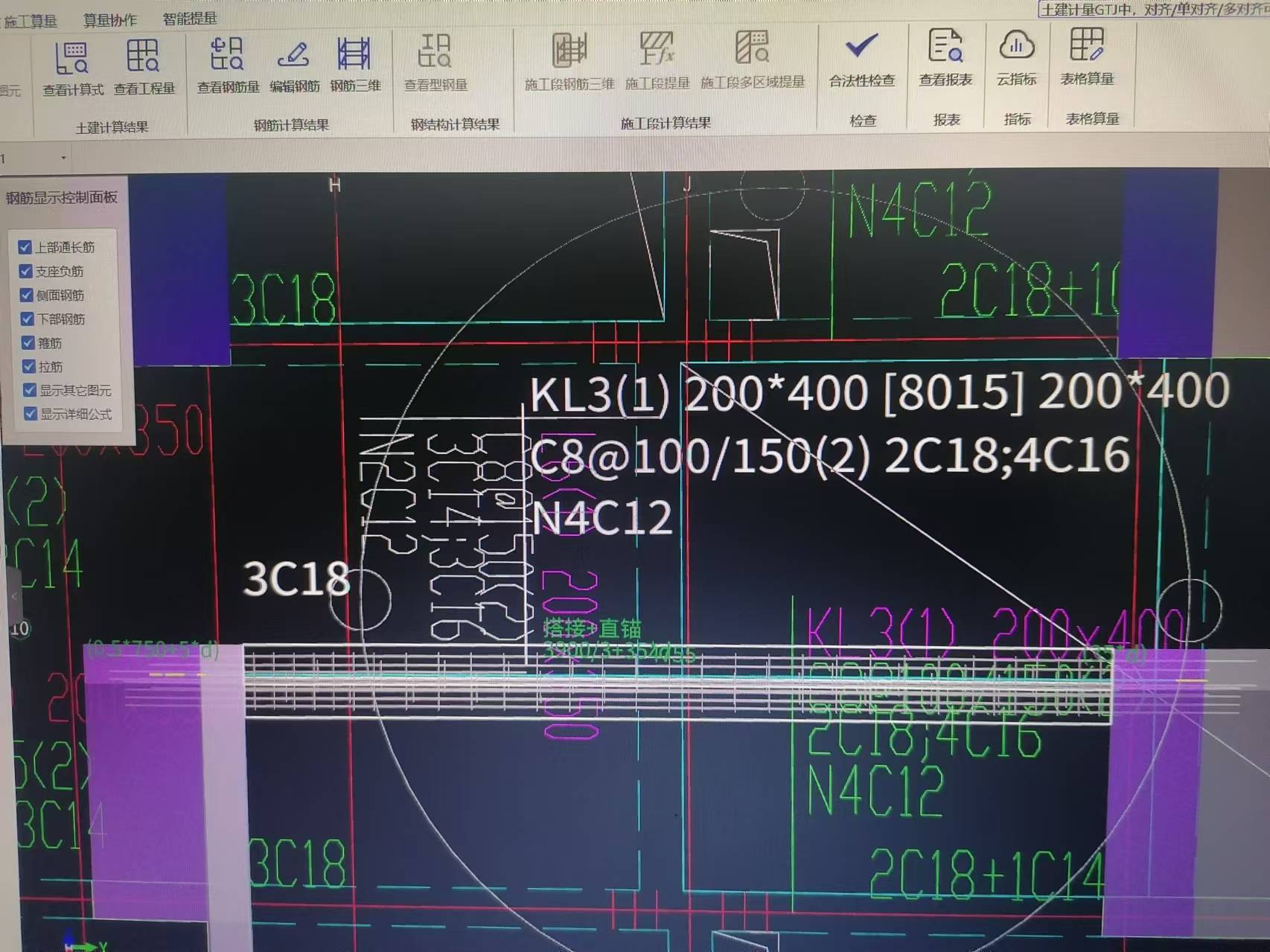Toggle 上部通长筋 checkbox
The height and width of the screenshot is (952, 1270).
25,247
